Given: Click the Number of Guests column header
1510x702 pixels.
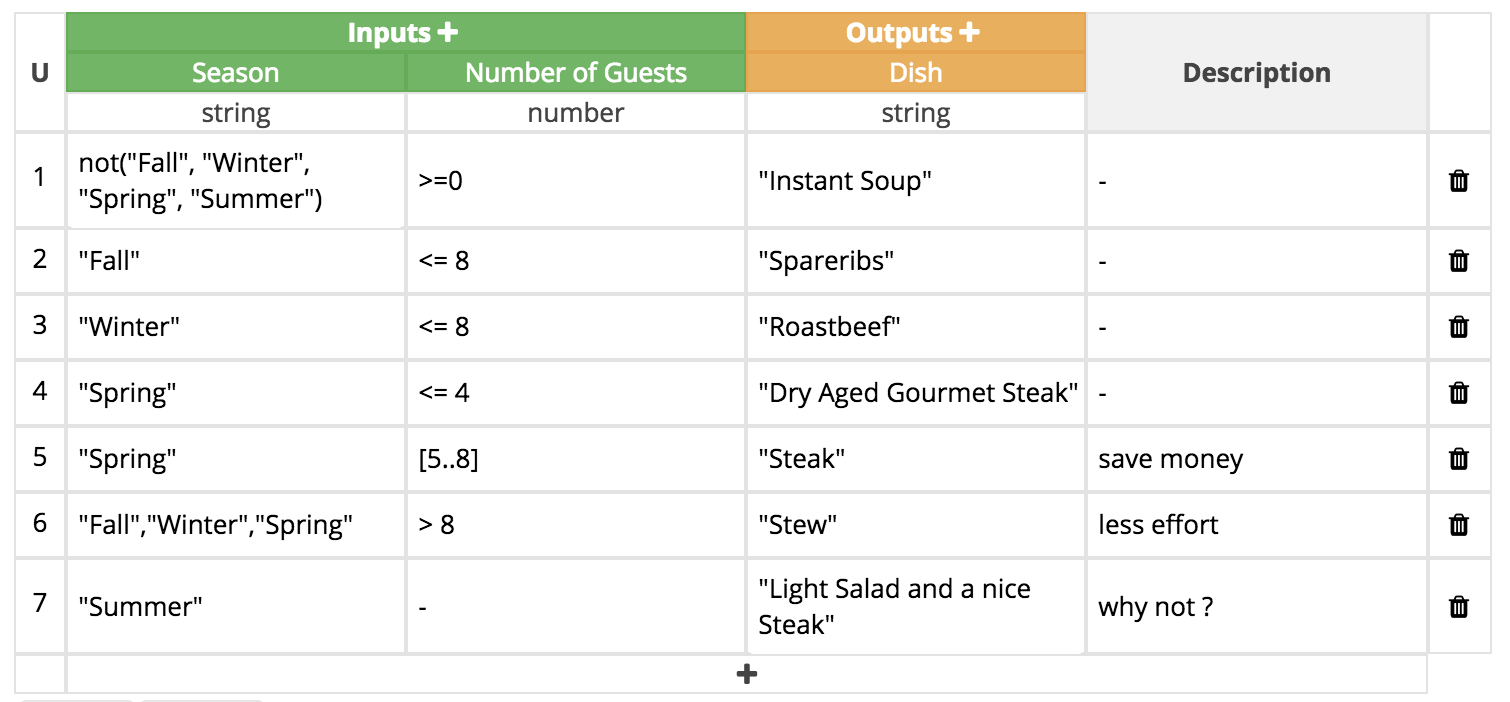Looking at the screenshot, I should click(x=576, y=73).
